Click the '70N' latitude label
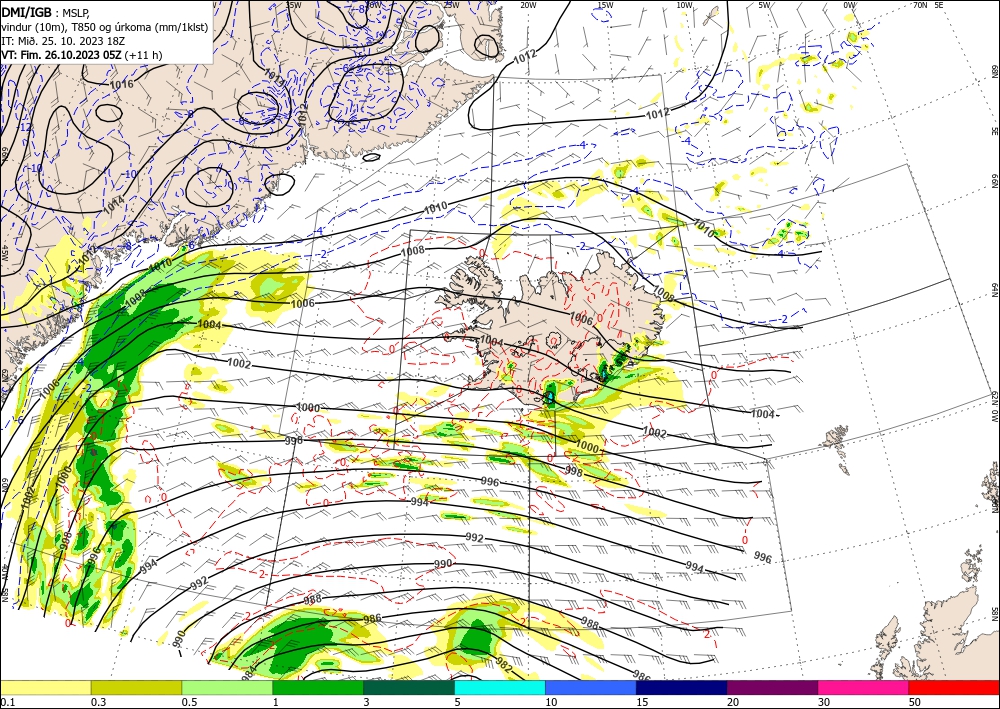The height and width of the screenshot is (709, 1000). tap(920, 4)
